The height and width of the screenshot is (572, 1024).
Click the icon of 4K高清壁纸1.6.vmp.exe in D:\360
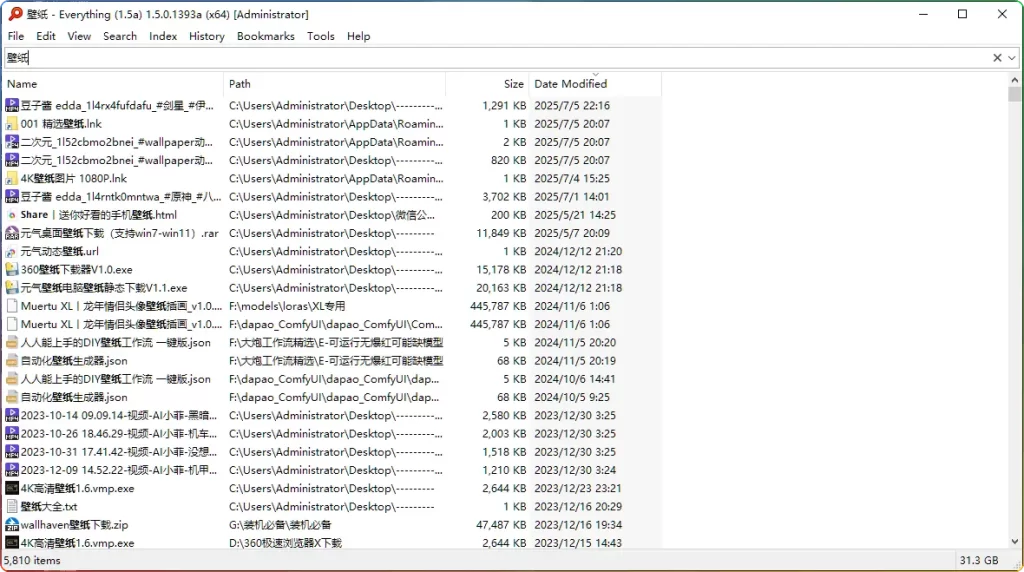(11, 543)
